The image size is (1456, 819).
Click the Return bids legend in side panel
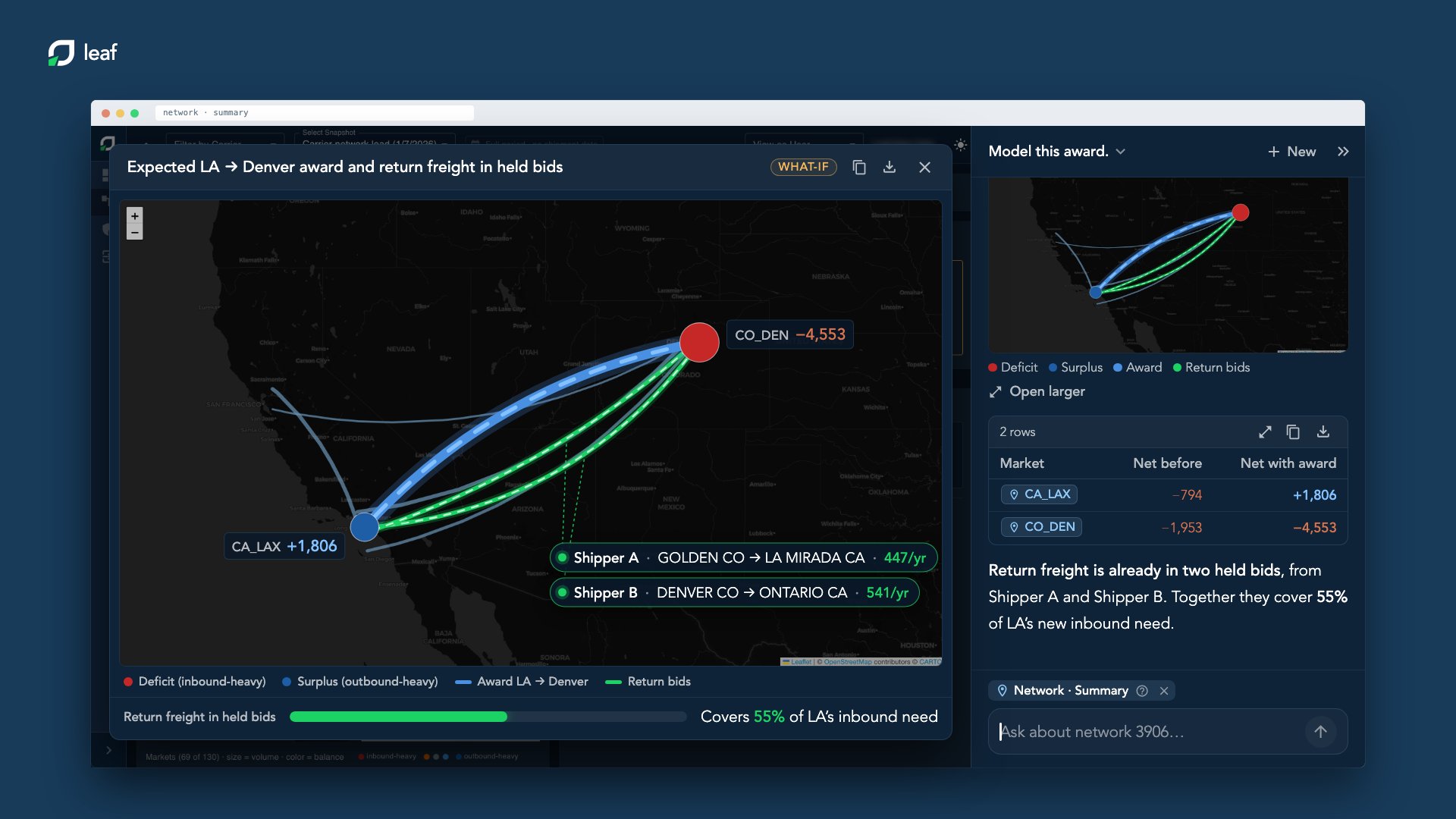[x=1211, y=367]
